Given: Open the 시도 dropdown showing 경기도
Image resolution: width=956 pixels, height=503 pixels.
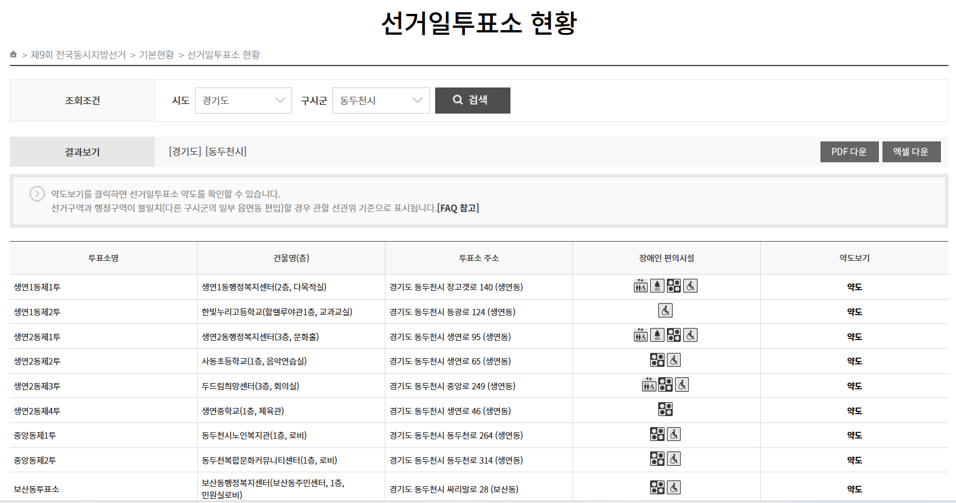Looking at the screenshot, I should point(243,101).
